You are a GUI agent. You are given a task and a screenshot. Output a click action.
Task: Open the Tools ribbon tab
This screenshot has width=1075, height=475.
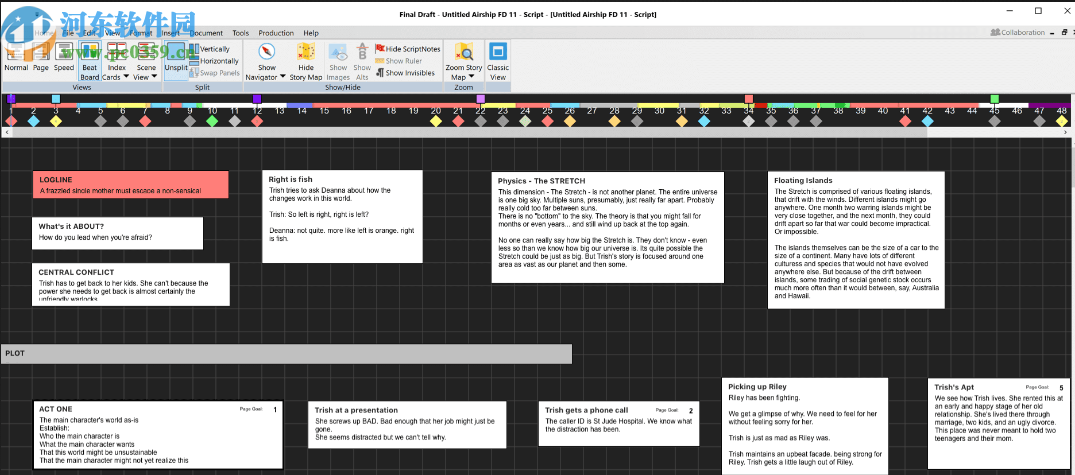241,33
